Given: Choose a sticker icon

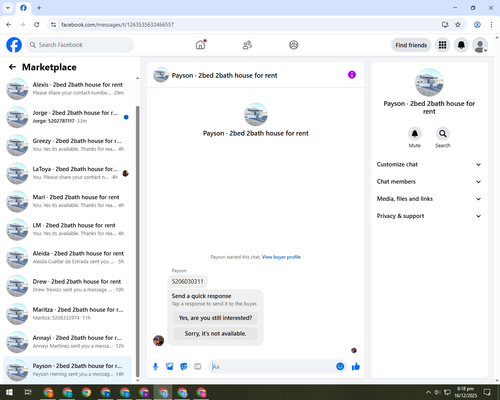Looking at the screenshot, I should [184, 367].
